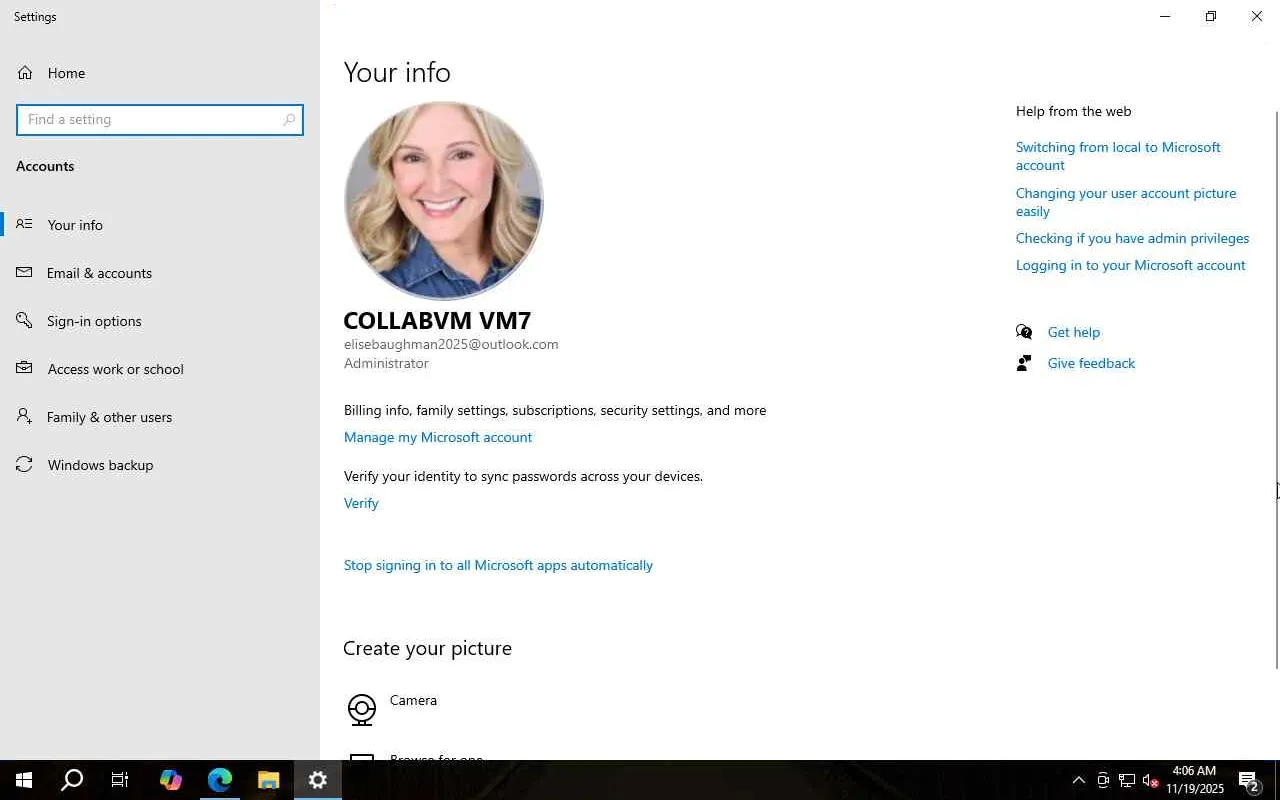Open network status tray icon
Viewport: 1280px width, 800px height.
[1127, 780]
